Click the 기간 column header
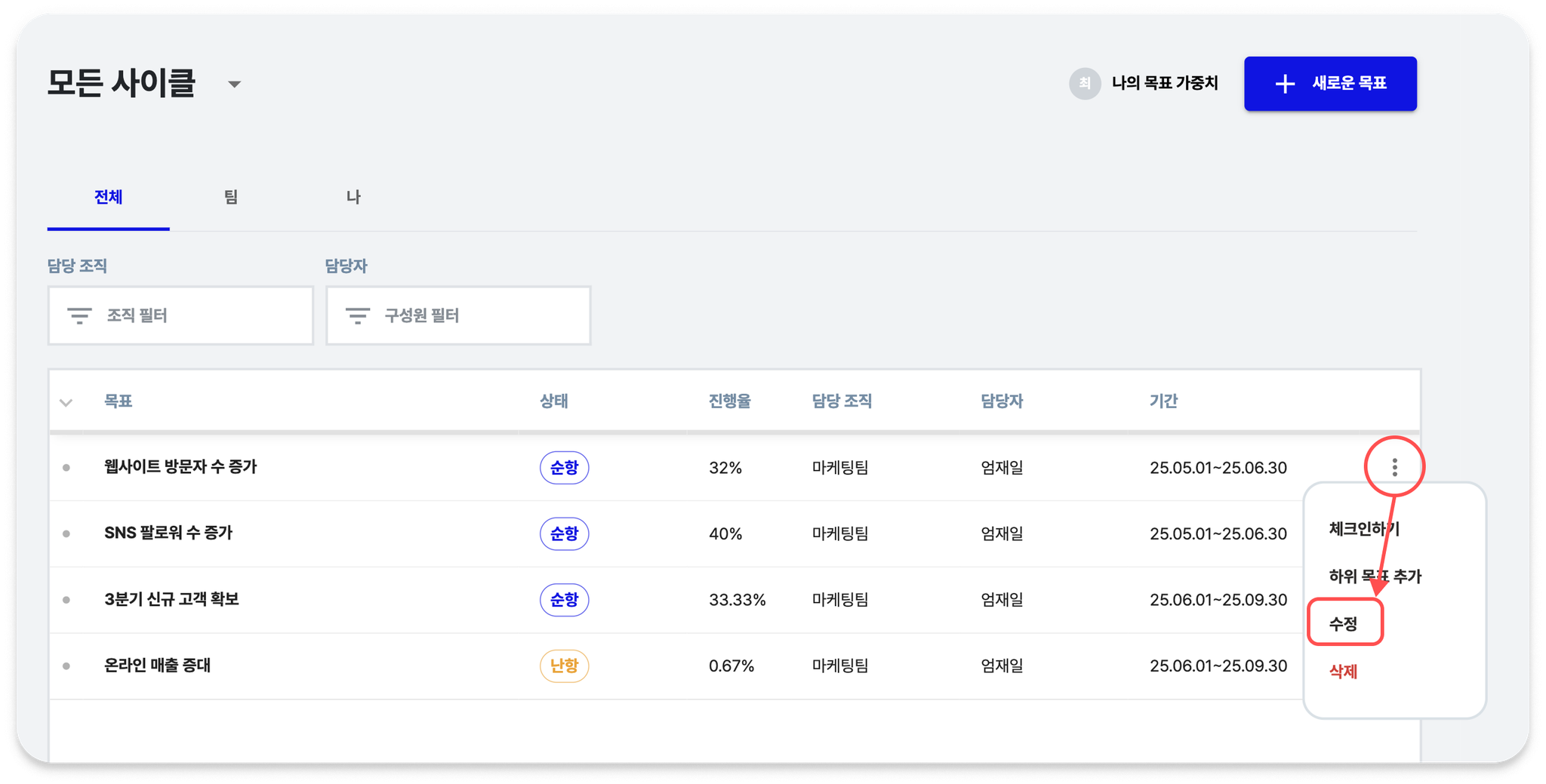Screen dimensions: 1546x784 tap(1163, 401)
